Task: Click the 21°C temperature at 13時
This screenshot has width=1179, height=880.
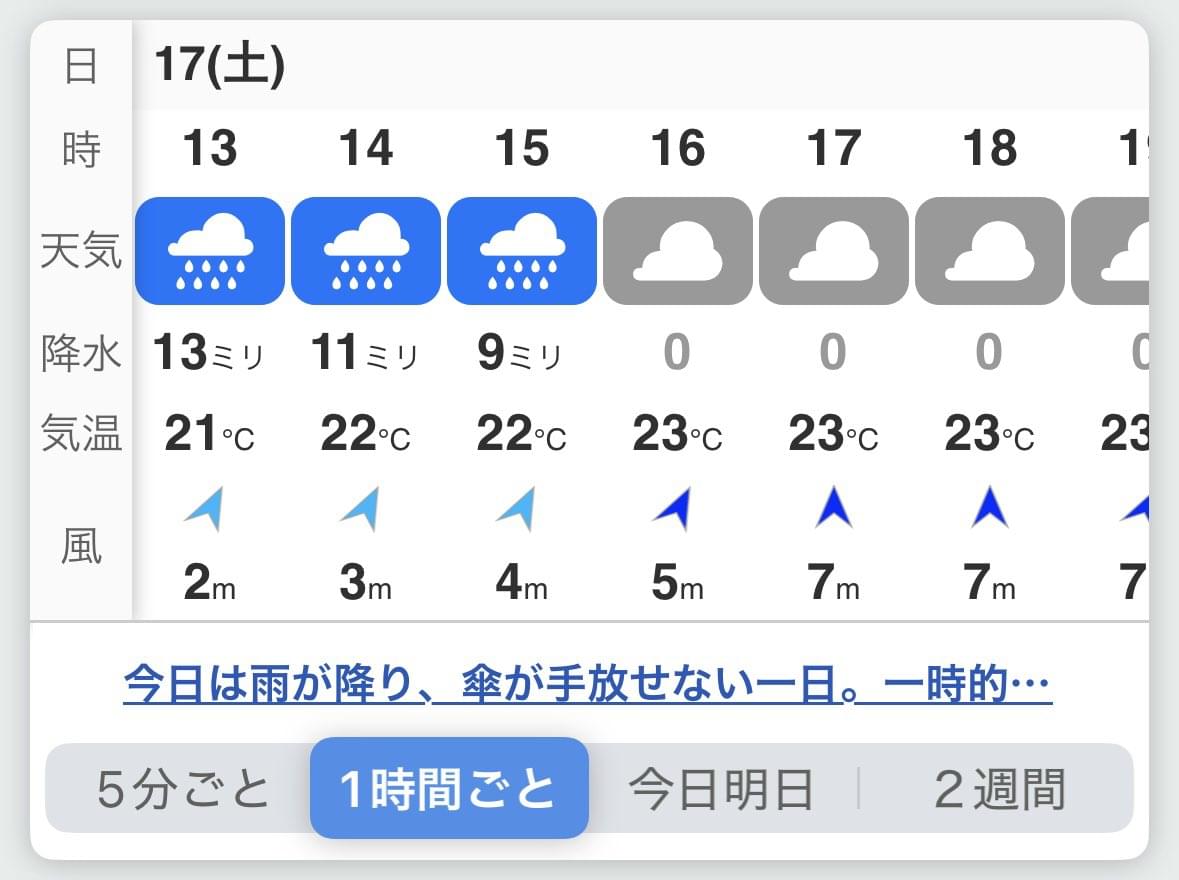Action: click(x=210, y=434)
